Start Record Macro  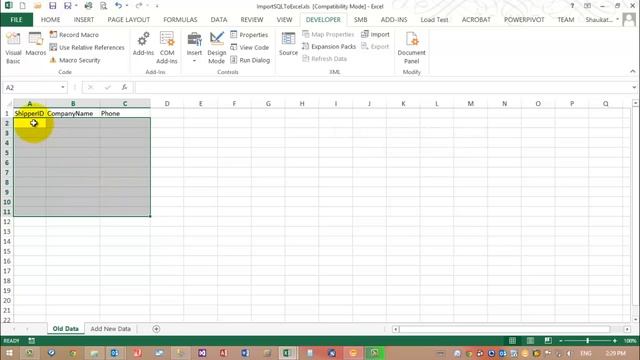(74, 35)
